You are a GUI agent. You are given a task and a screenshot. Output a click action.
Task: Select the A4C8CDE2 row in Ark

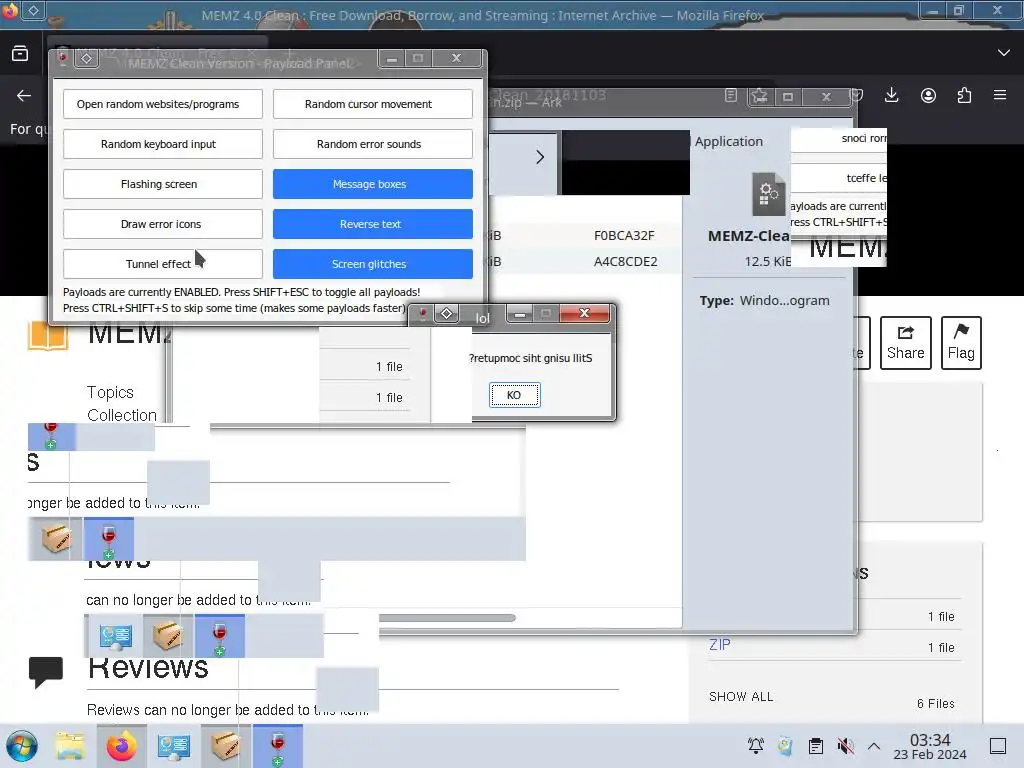(584, 262)
